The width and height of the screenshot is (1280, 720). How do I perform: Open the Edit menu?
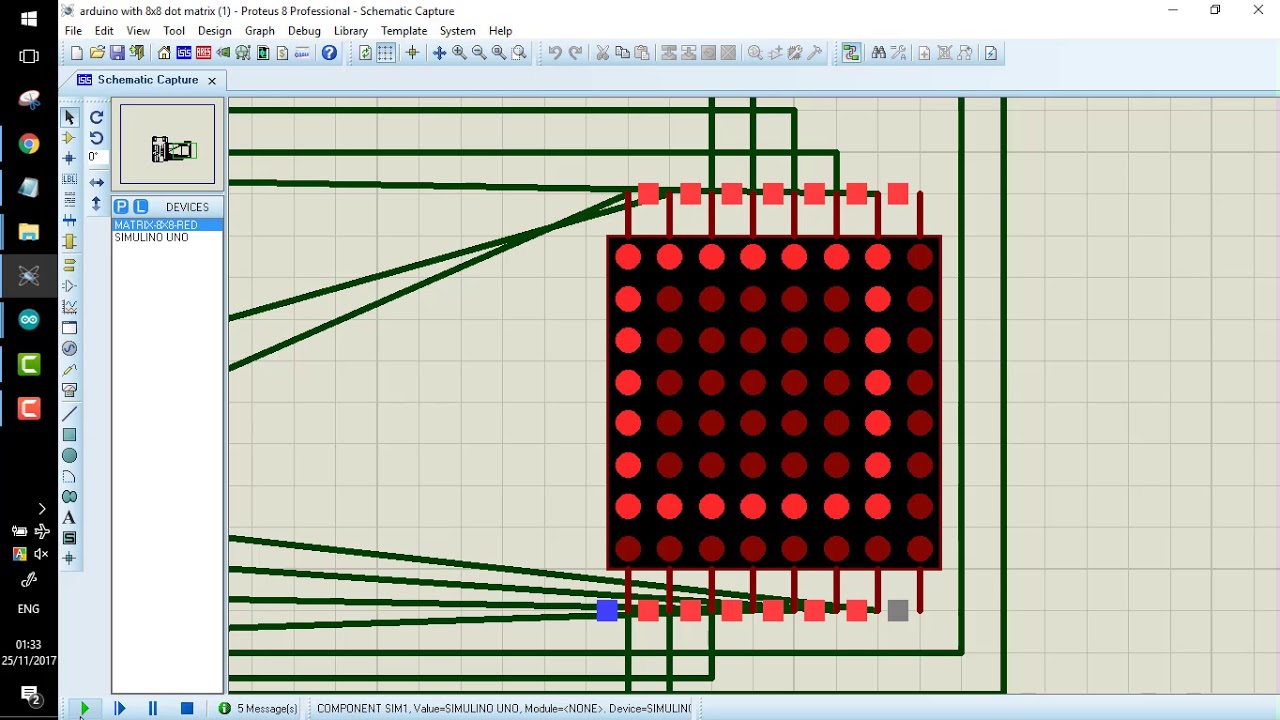[x=104, y=31]
